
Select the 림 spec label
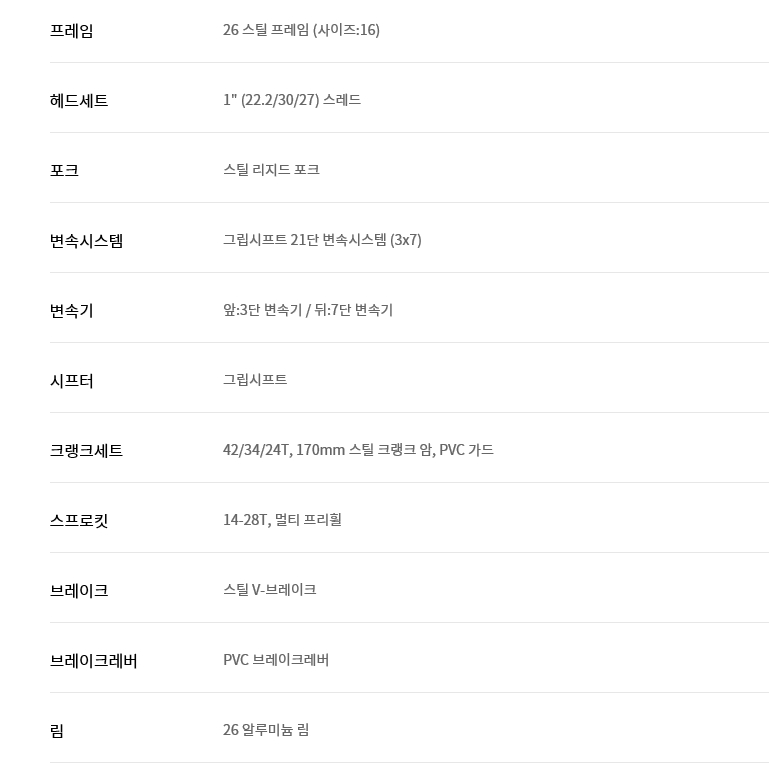click(x=57, y=730)
